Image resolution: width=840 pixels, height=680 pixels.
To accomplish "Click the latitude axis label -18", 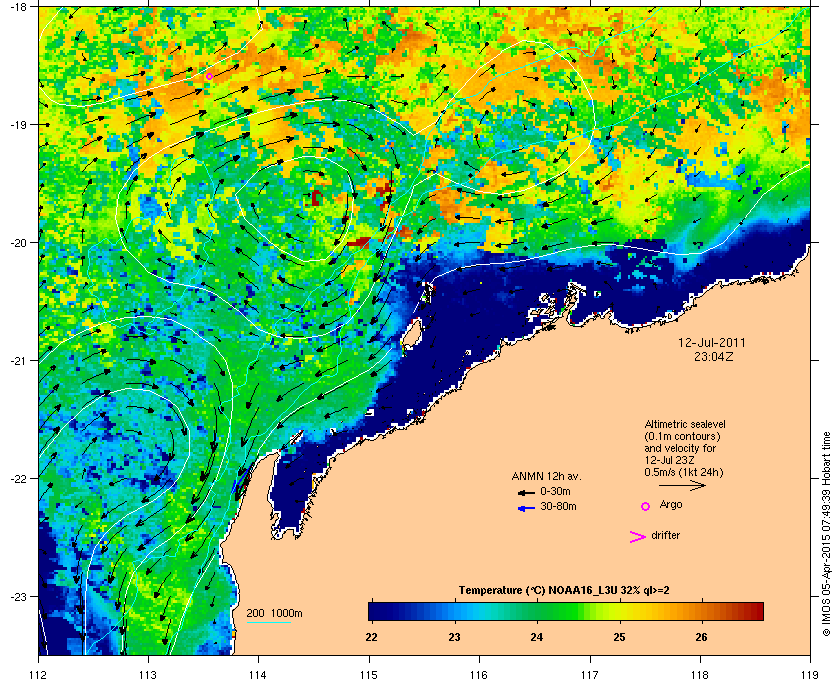I will pyautogui.click(x=18, y=7).
